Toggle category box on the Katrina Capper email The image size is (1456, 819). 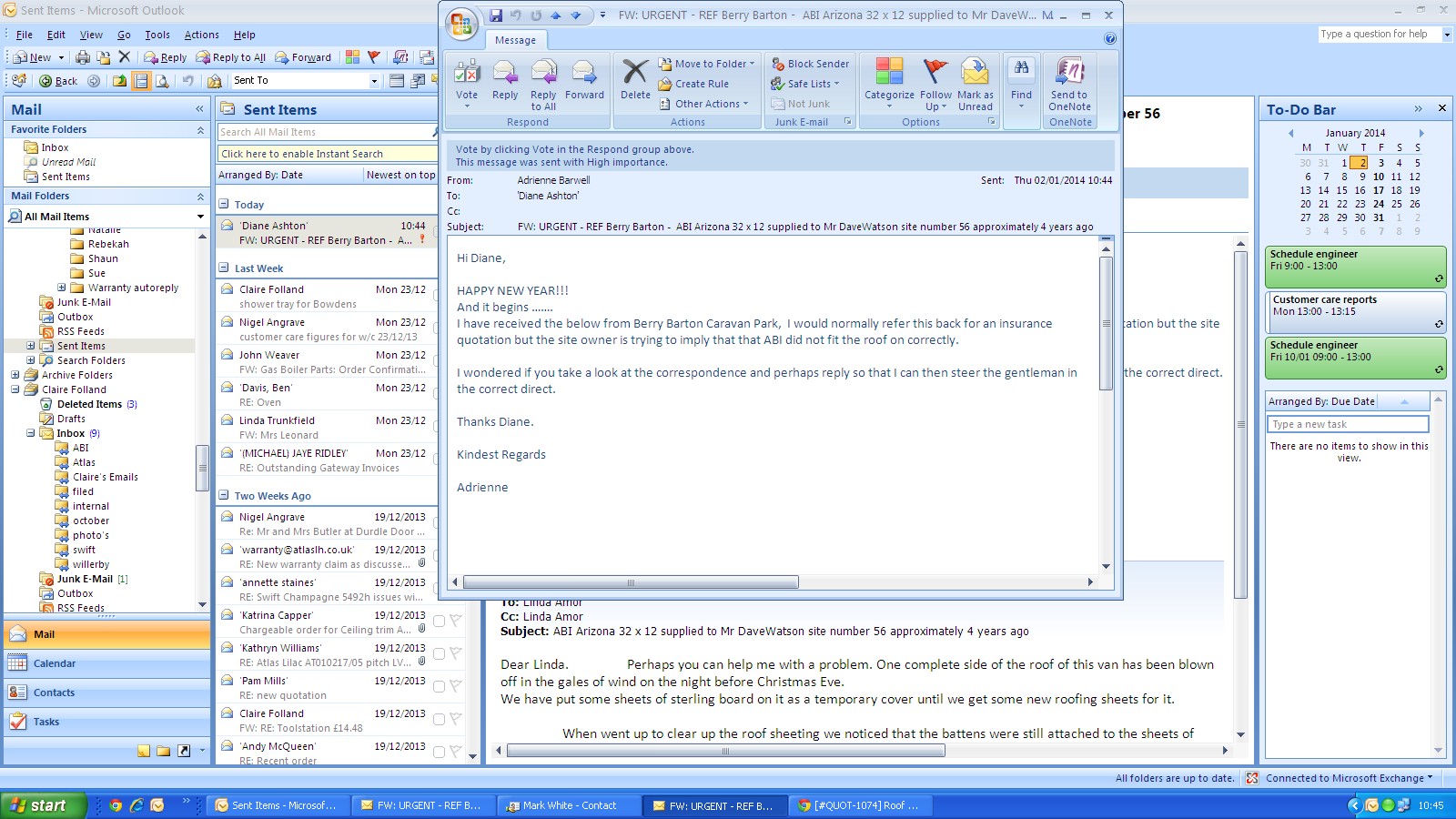click(439, 621)
